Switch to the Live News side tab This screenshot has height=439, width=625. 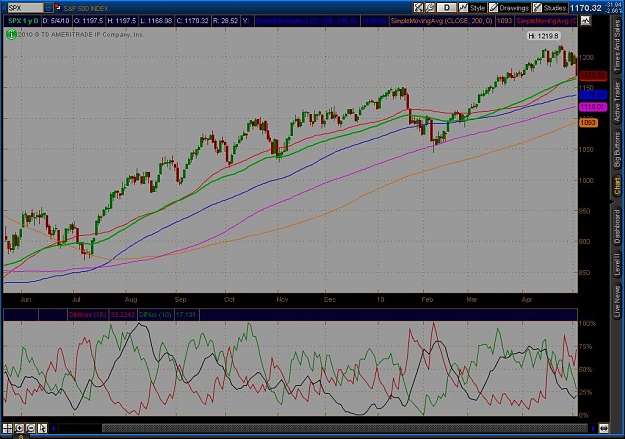[x=617, y=299]
